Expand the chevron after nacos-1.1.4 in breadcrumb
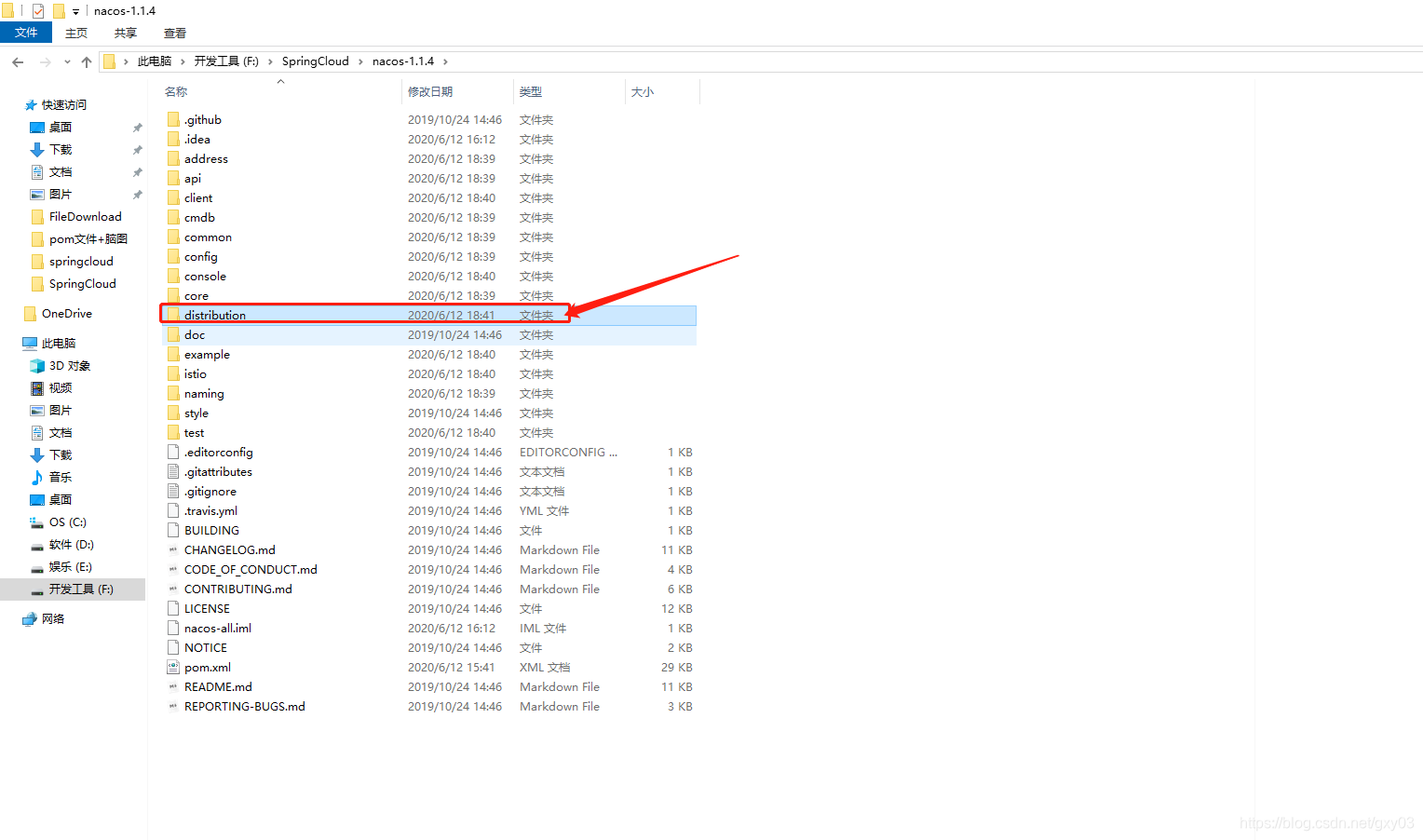Viewport: 1423px width, 840px height. coord(445,61)
